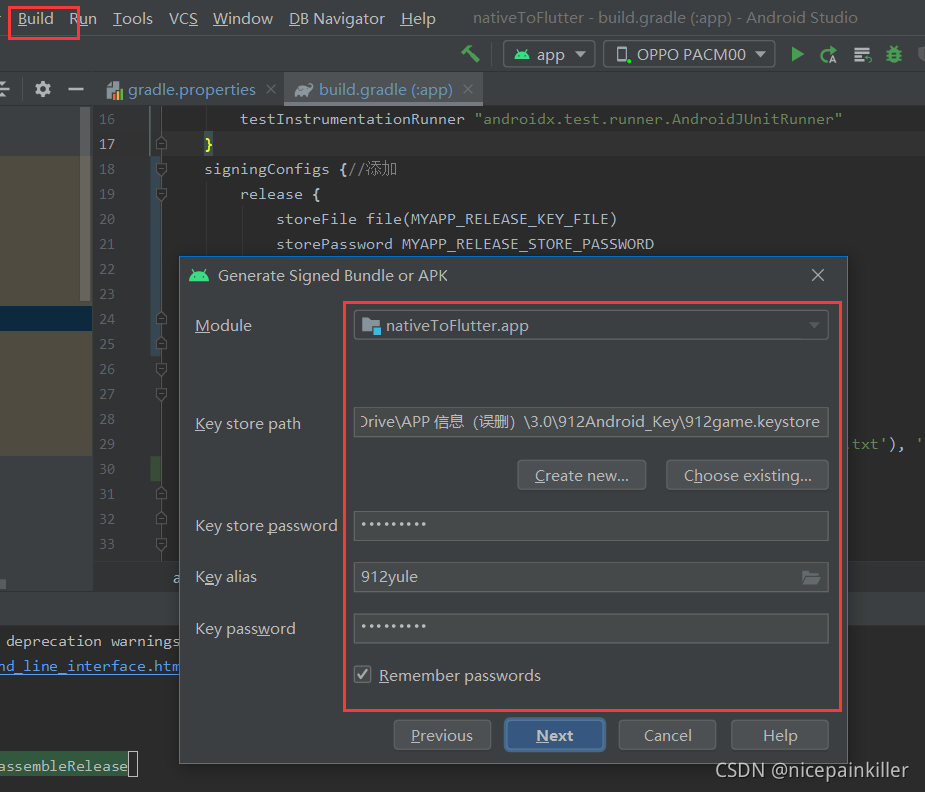Image resolution: width=925 pixels, height=792 pixels.
Task: Toggle code fold marker at line 24
Action: (161, 319)
